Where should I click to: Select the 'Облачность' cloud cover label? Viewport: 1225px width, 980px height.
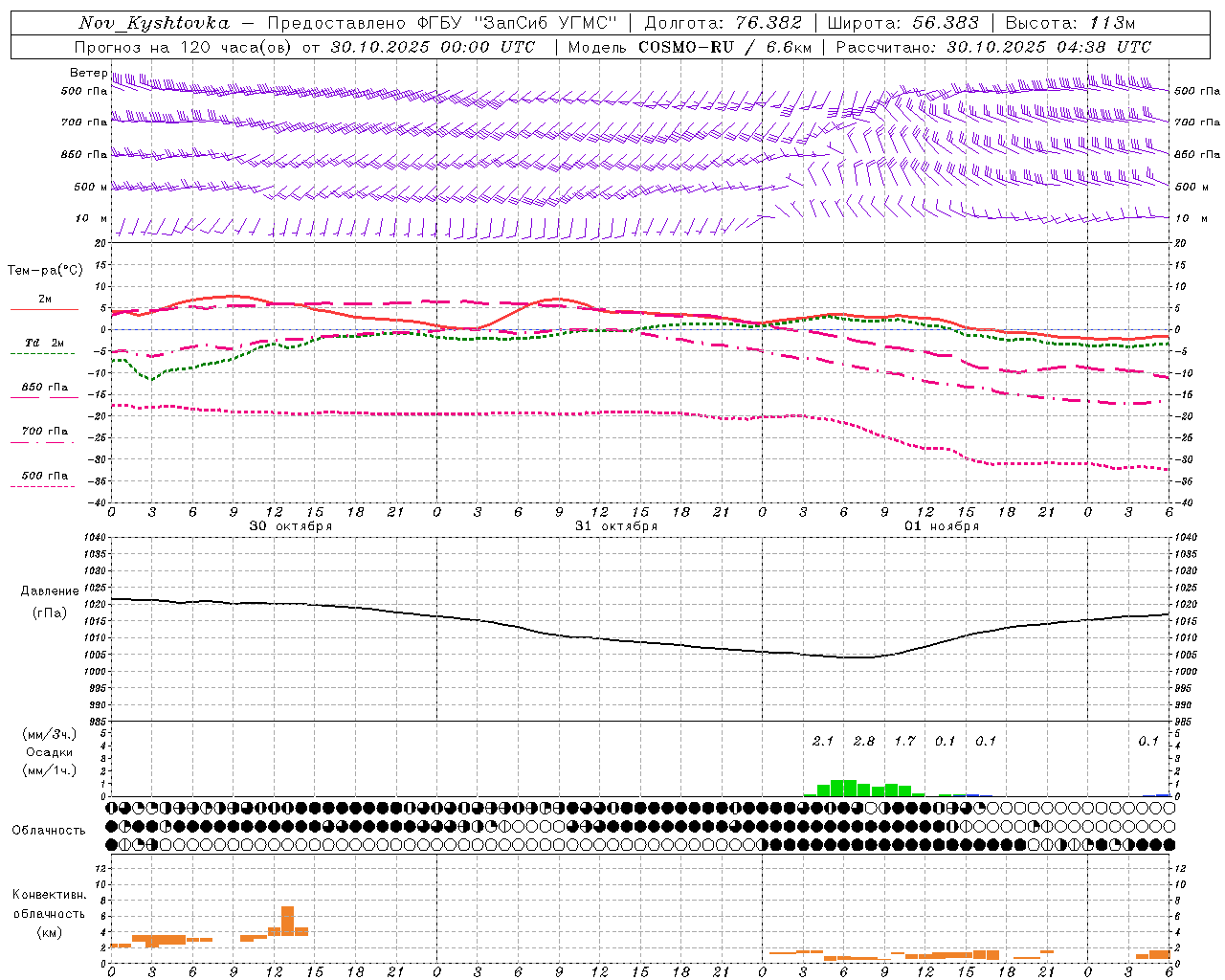(x=49, y=831)
